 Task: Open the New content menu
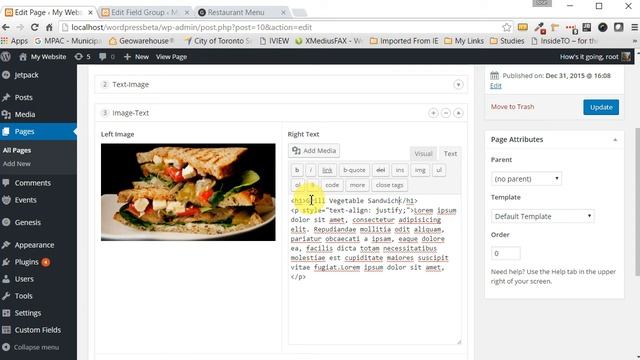[x=136, y=57]
